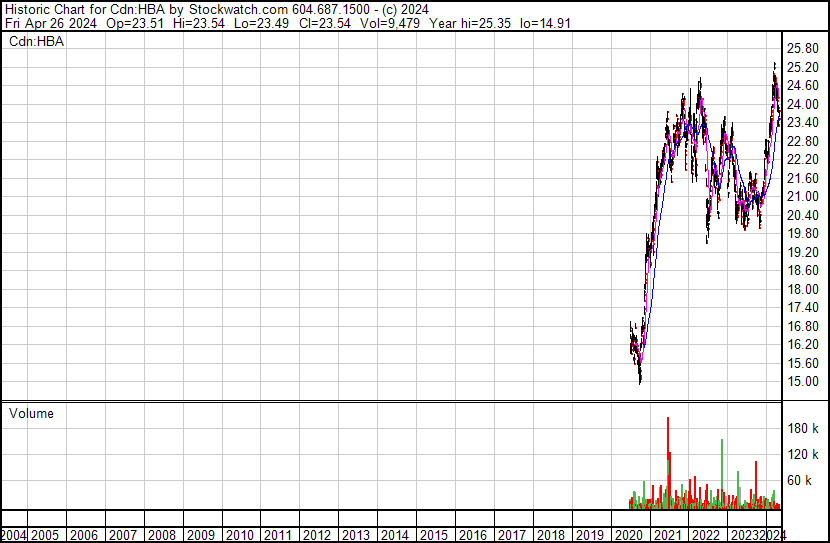Click the 25.80 price axis label
The image size is (830, 543).
click(803, 48)
